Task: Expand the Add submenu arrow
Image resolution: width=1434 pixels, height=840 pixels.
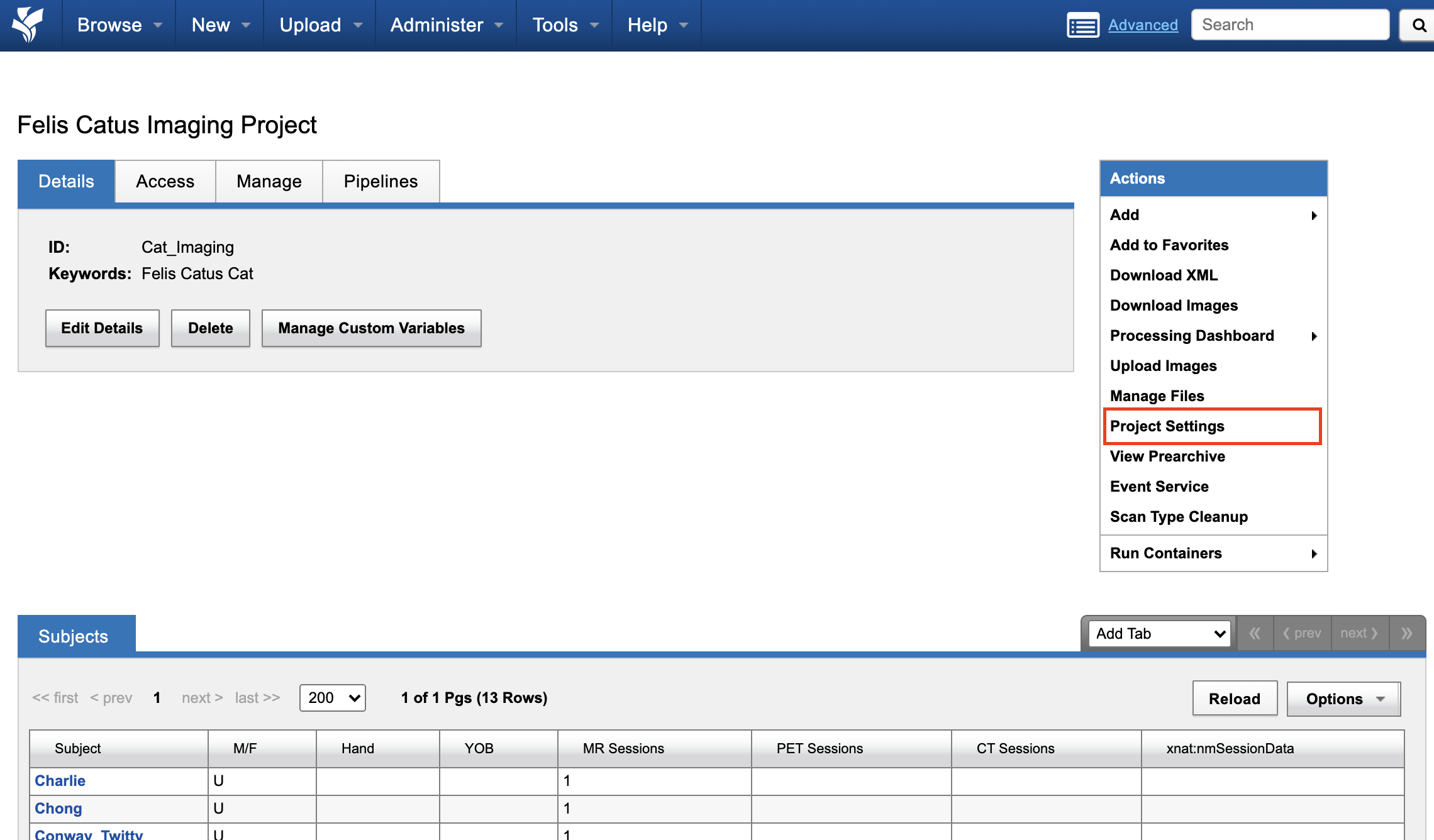Action: (x=1314, y=216)
